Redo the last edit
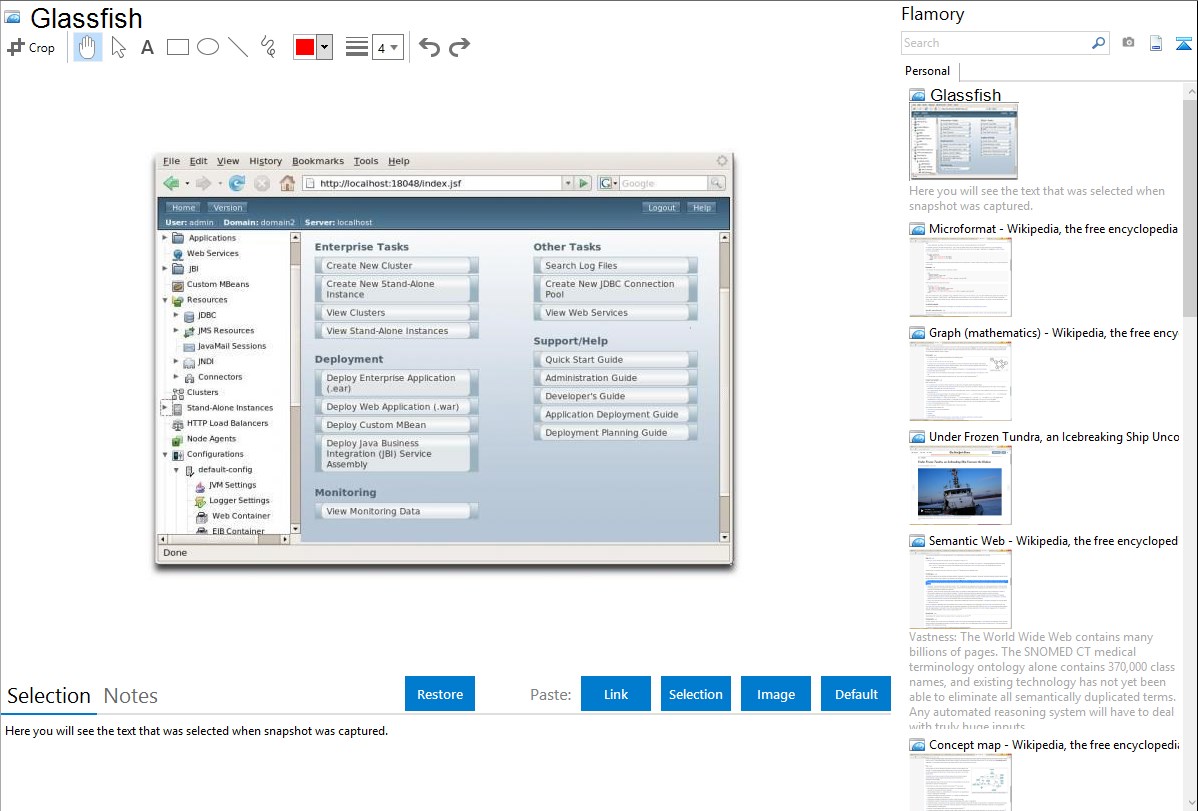The width and height of the screenshot is (1198, 811). pyautogui.click(x=459, y=47)
